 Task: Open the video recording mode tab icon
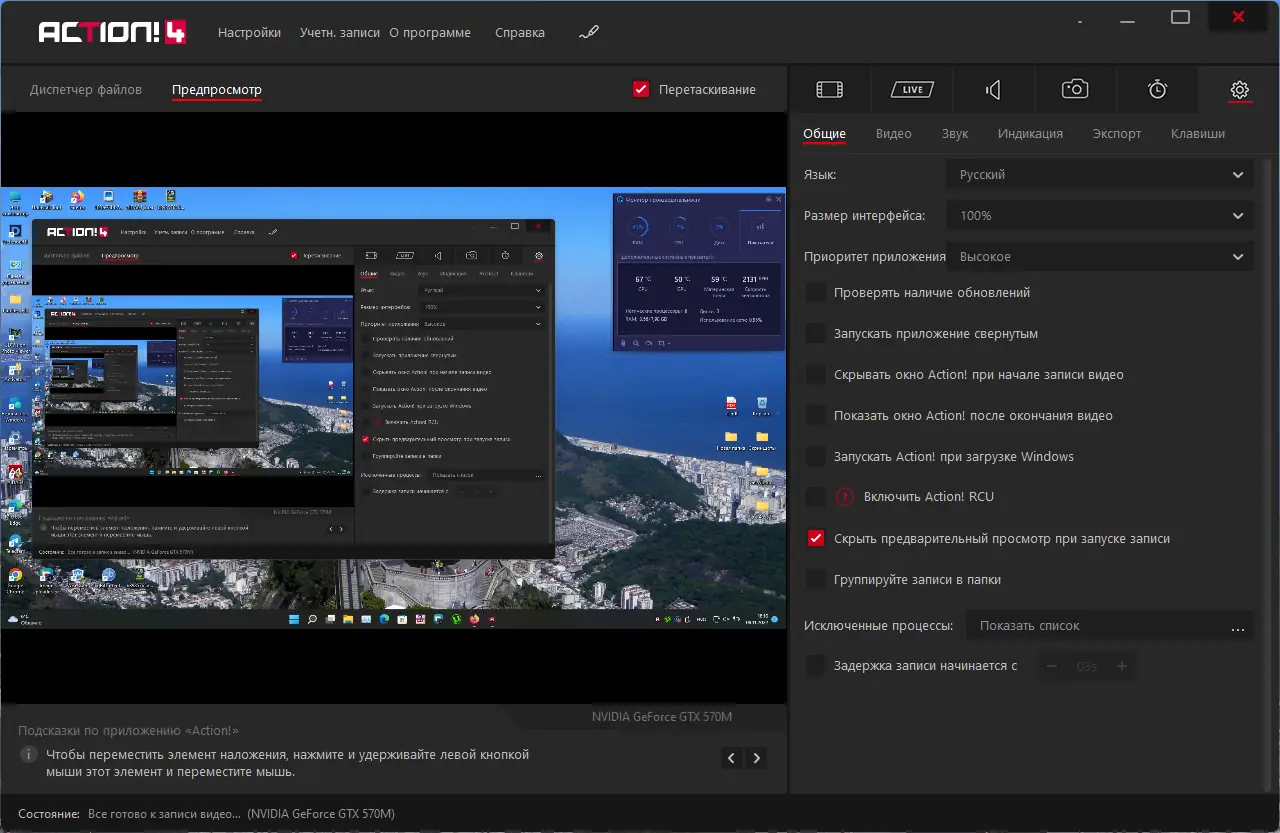coord(829,90)
